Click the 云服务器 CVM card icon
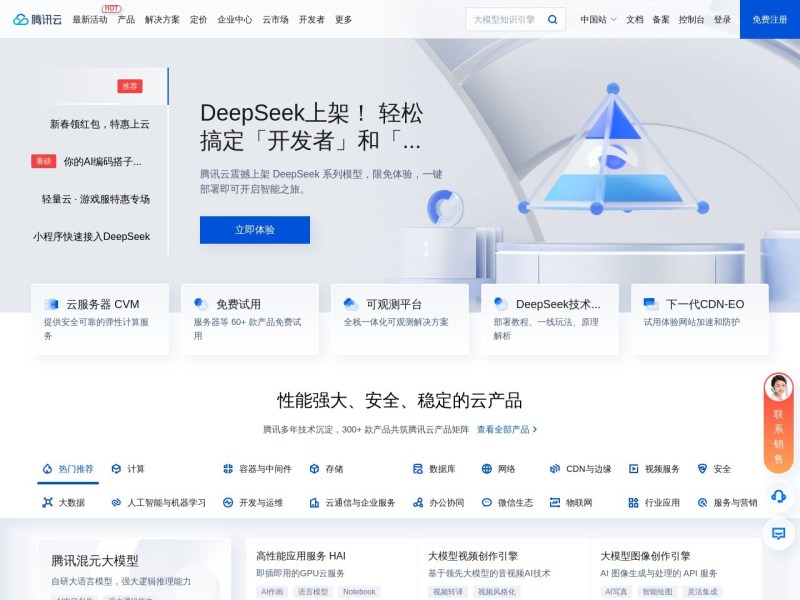Viewport: 800px width, 600px height. 51,304
